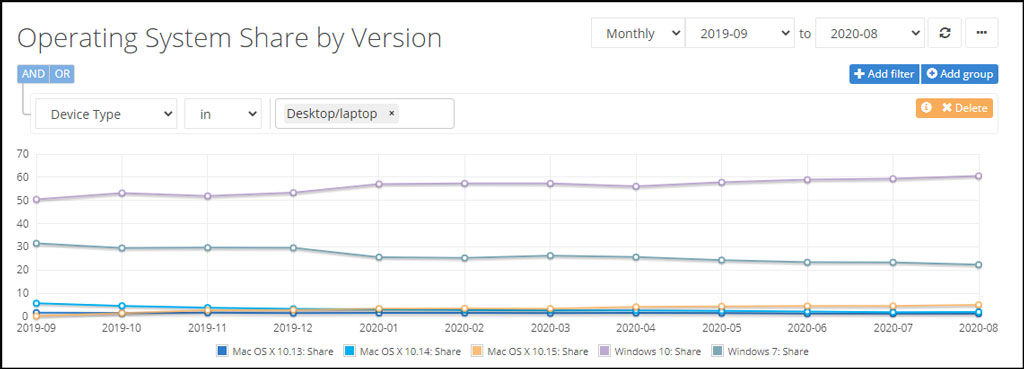Click the 'Operating System Share by Version' title
1024x369 pixels.
point(229,39)
